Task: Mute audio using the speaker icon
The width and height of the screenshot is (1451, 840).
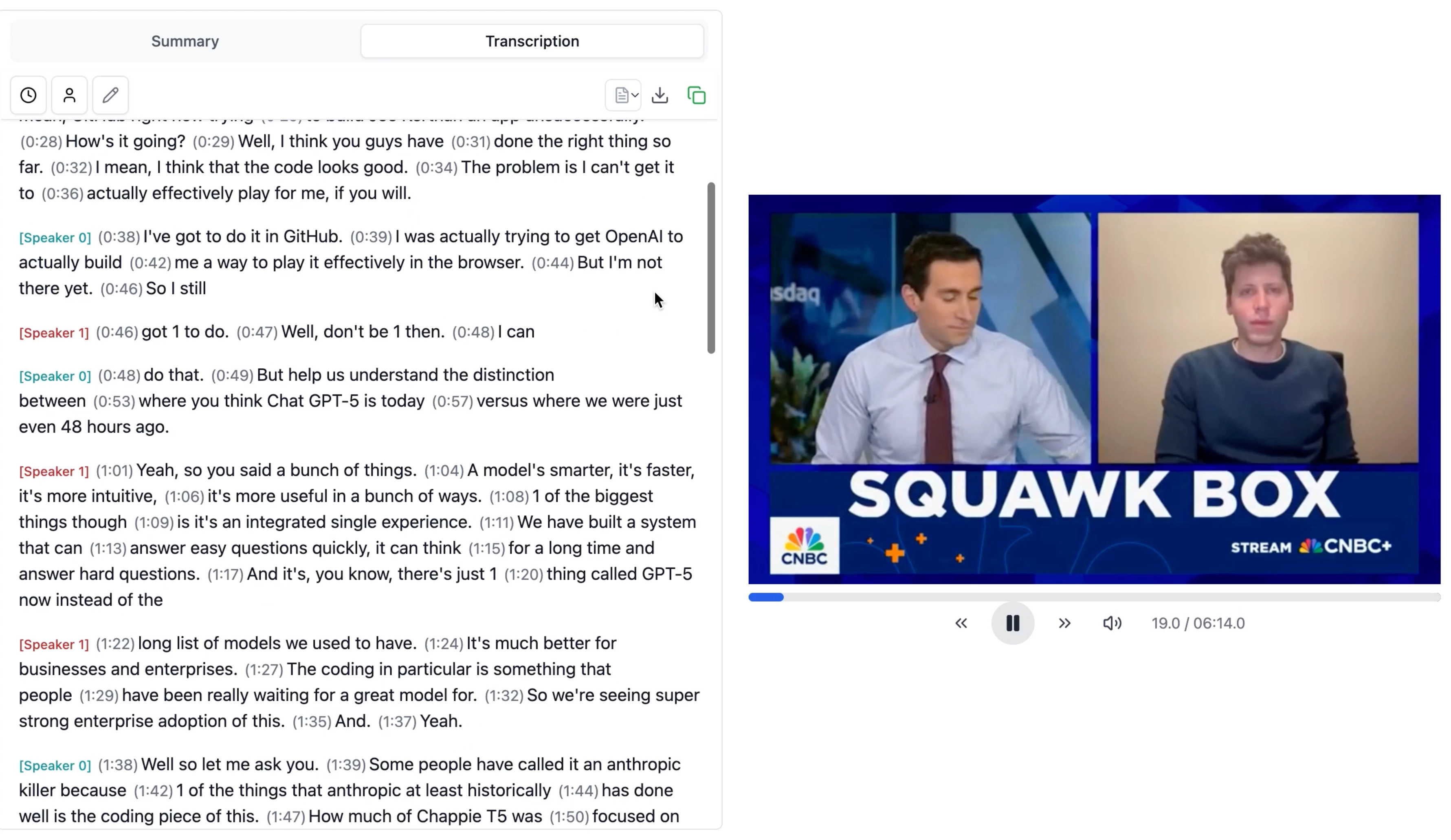Action: 1112,623
